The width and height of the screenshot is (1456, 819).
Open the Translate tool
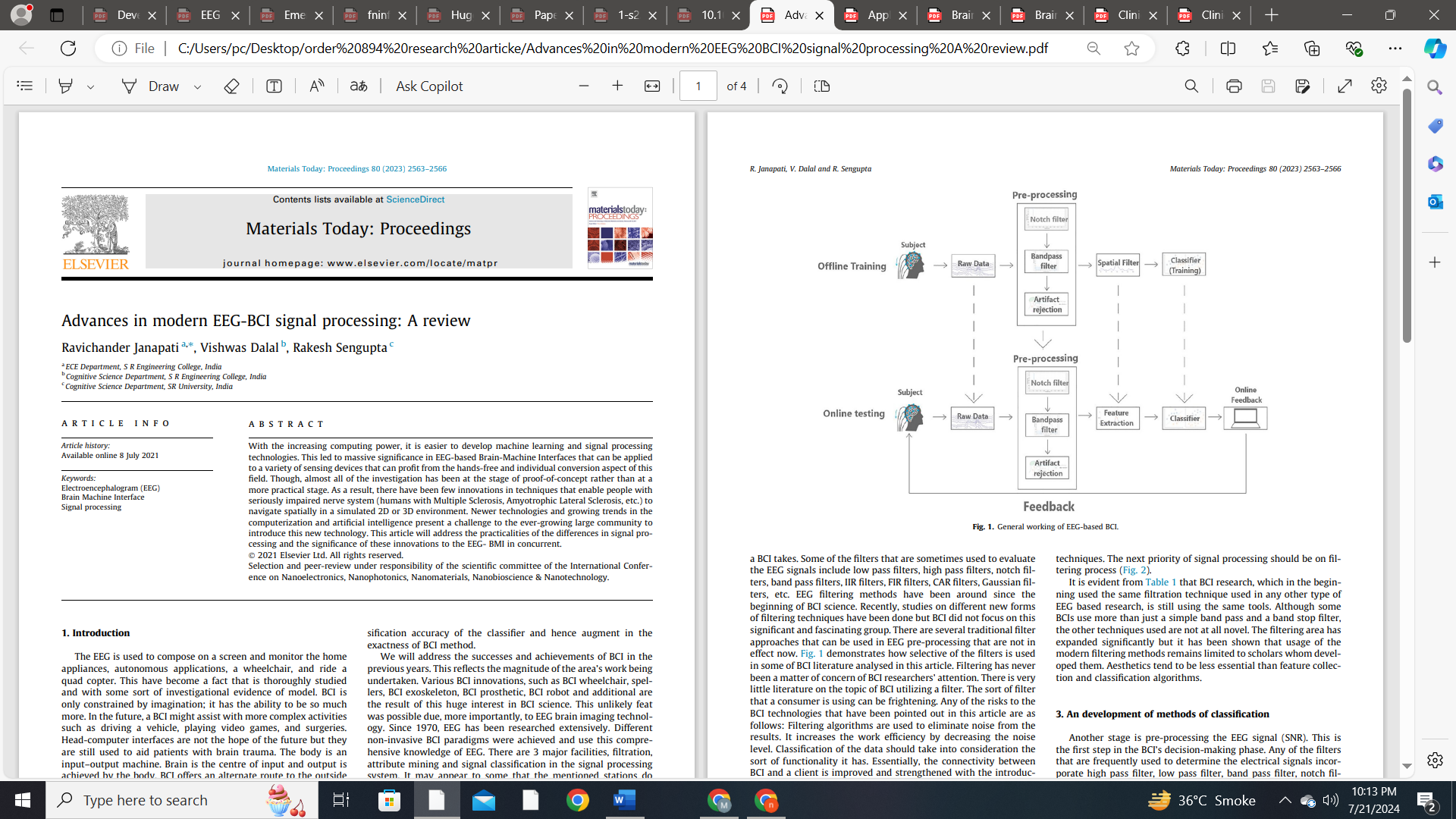pos(359,86)
